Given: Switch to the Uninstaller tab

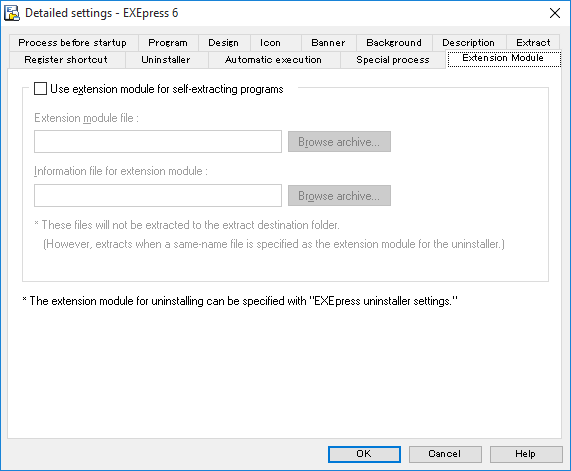Looking at the screenshot, I should coord(166,59).
